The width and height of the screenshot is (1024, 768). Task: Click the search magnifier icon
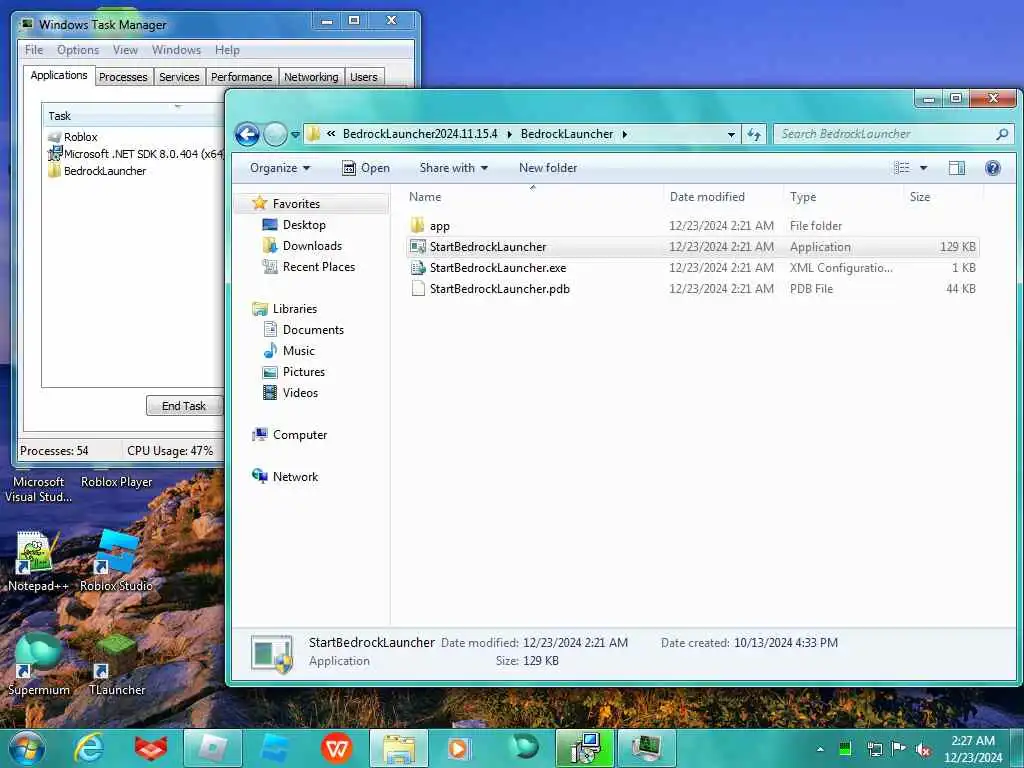(1002, 135)
